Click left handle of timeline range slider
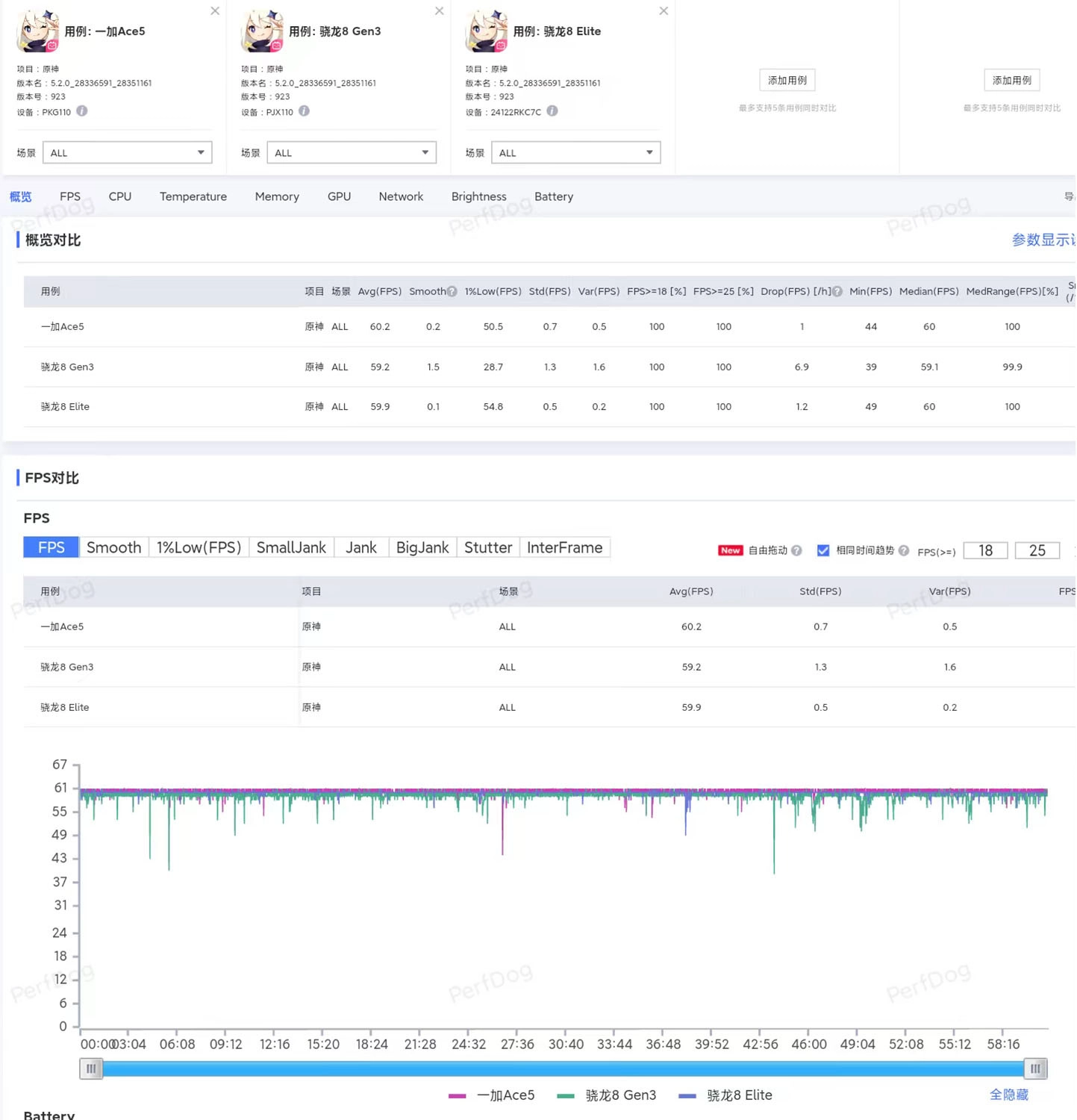 coord(91,1069)
